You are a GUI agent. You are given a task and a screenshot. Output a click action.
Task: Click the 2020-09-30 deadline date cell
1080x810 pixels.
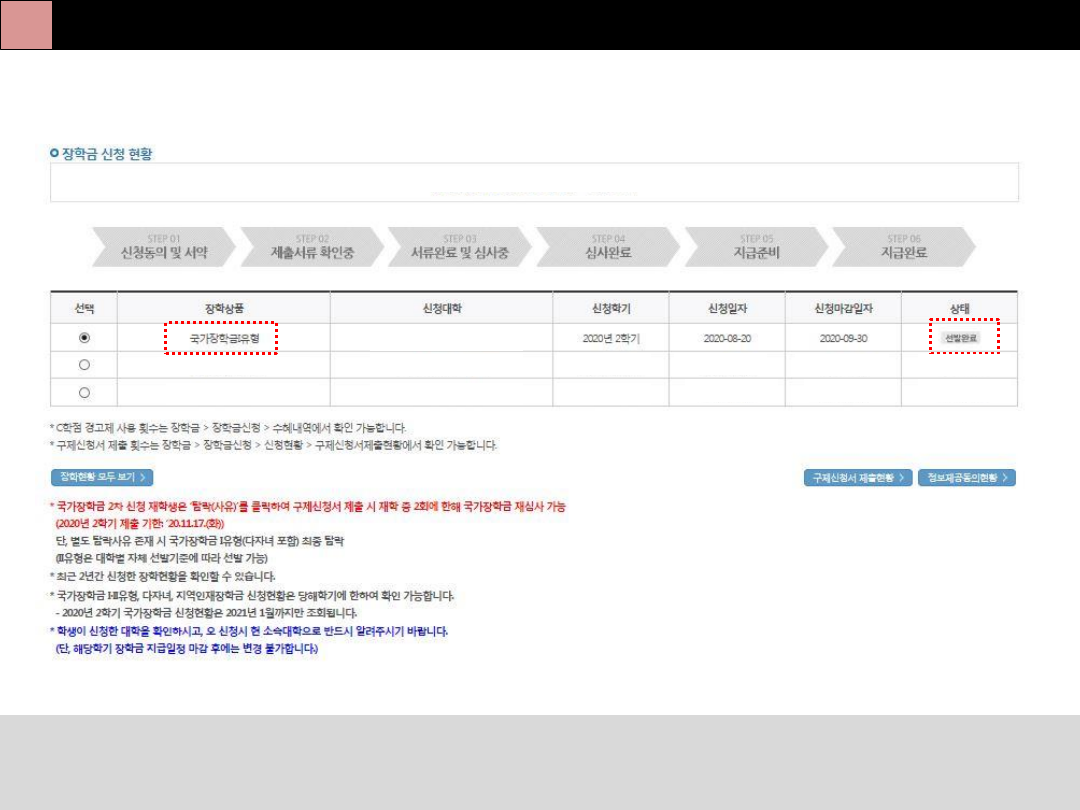click(843, 339)
